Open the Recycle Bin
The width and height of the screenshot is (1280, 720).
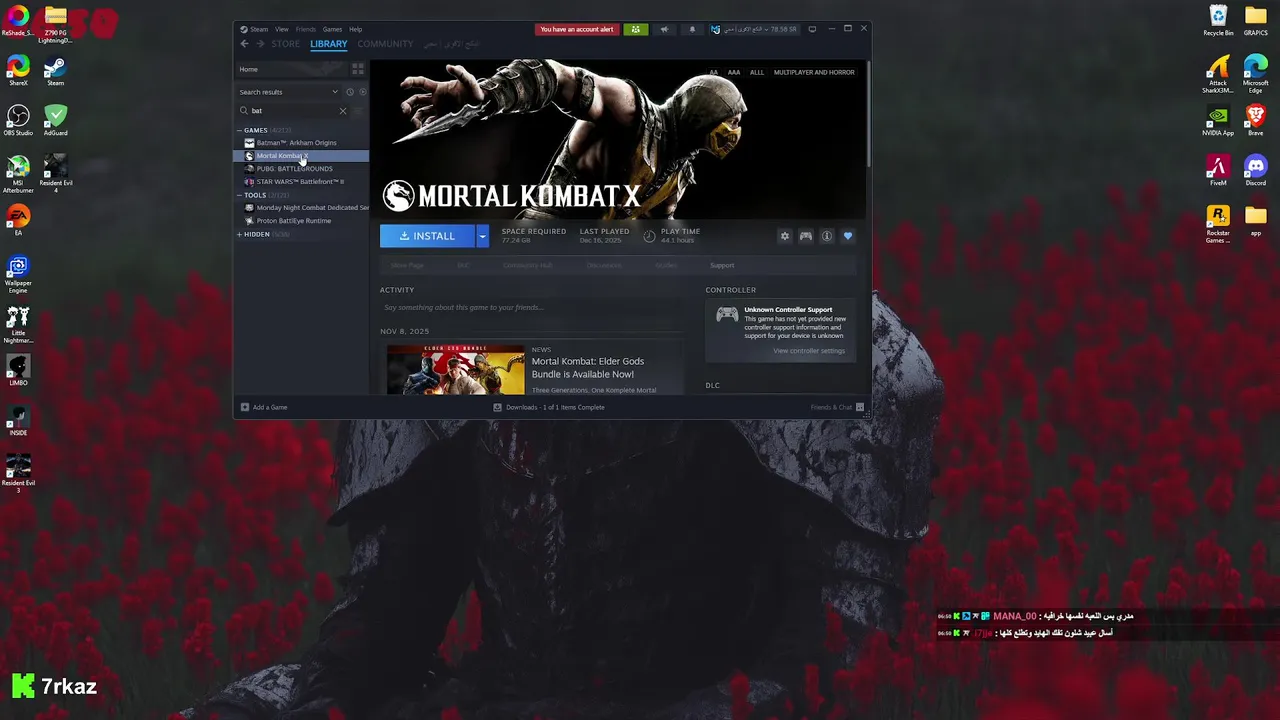coord(1218,20)
